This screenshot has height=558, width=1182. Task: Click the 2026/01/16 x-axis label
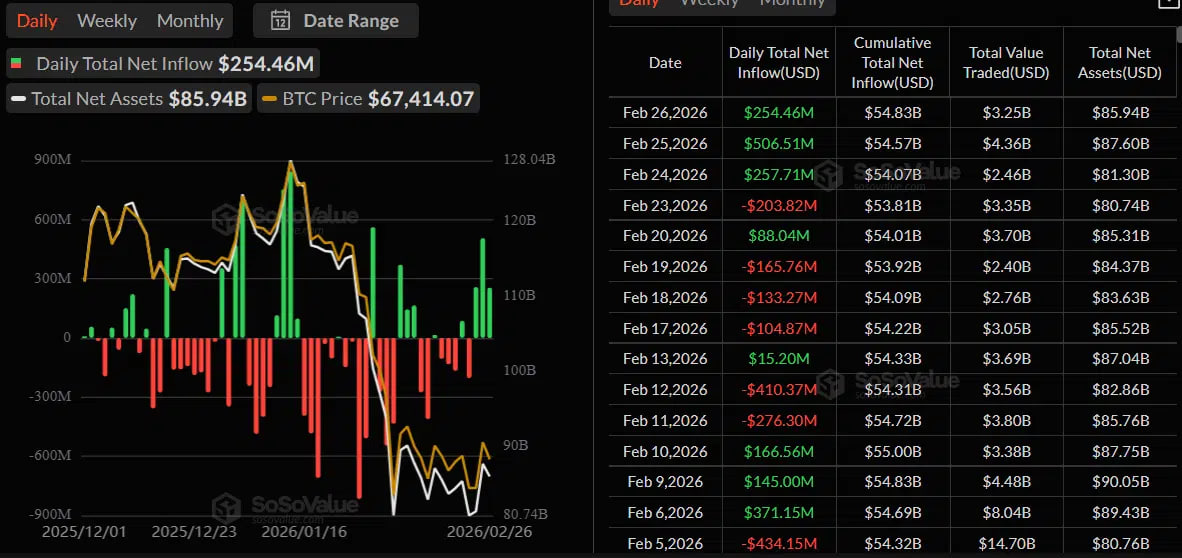pyautogui.click(x=302, y=532)
